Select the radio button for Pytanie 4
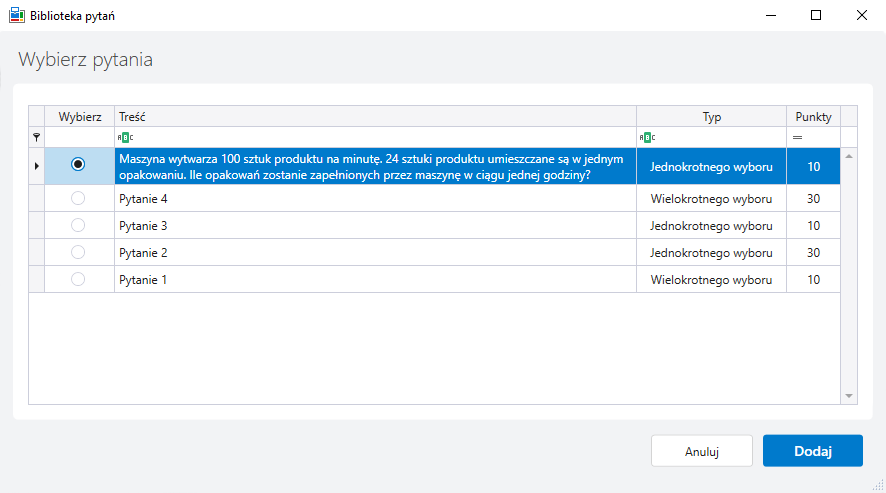Viewport: 886px width, 493px height. click(x=78, y=198)
